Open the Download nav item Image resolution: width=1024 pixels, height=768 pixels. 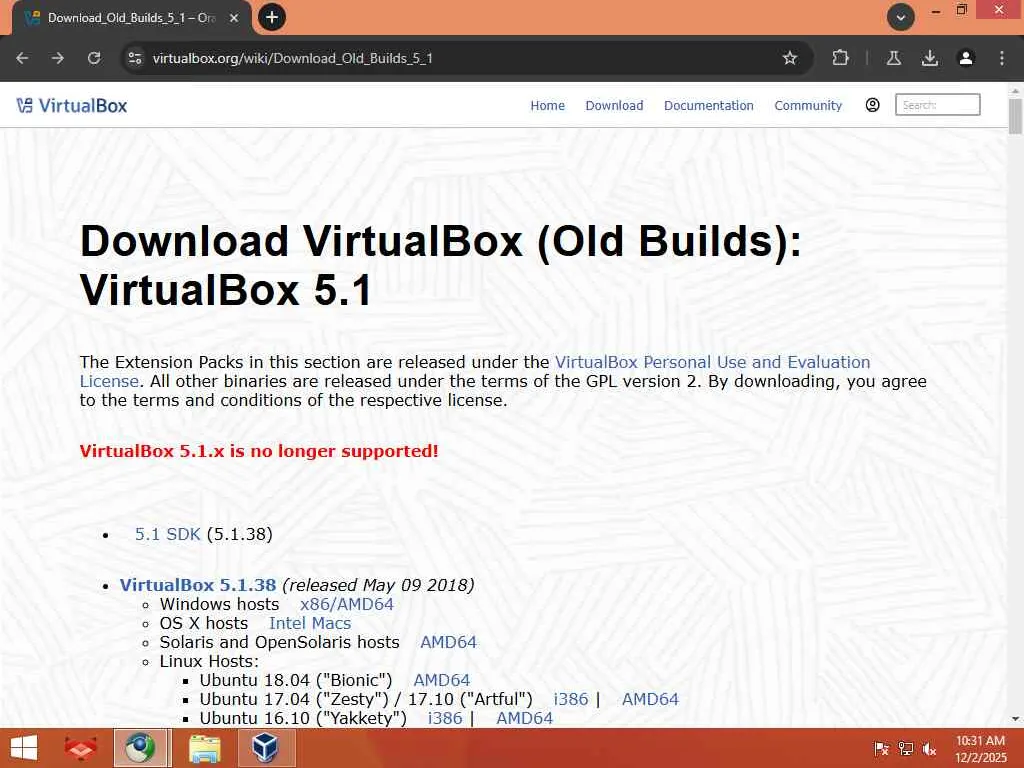coord(614,105)
